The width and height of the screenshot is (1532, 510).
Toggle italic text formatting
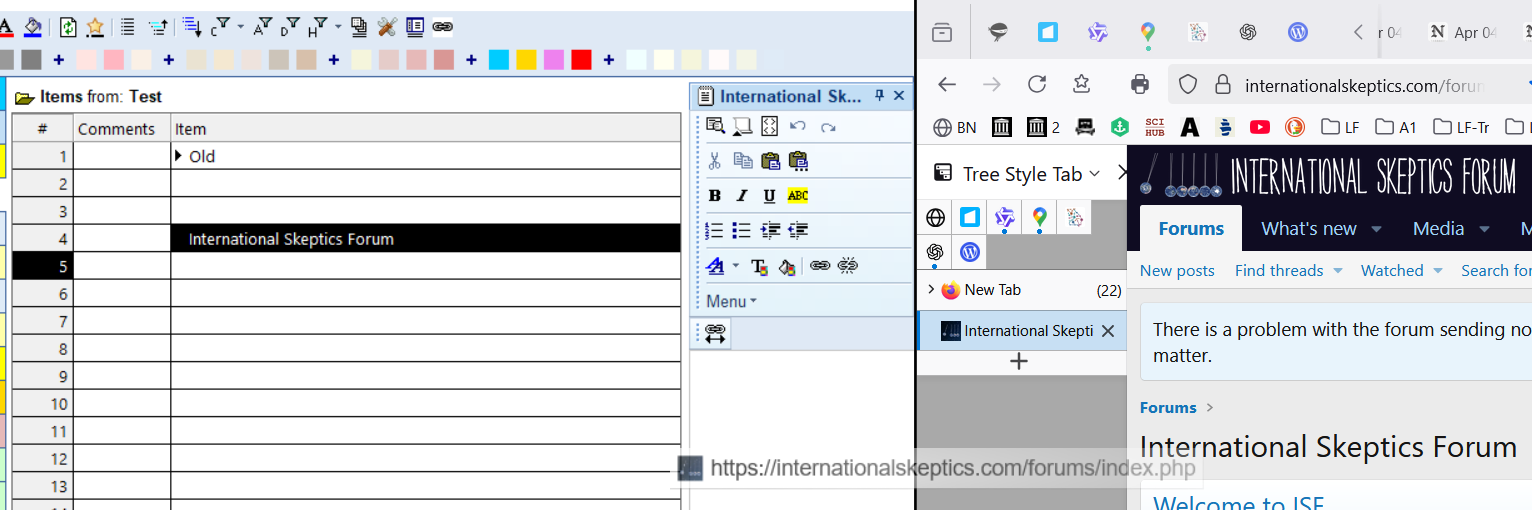tap(741, 196)
